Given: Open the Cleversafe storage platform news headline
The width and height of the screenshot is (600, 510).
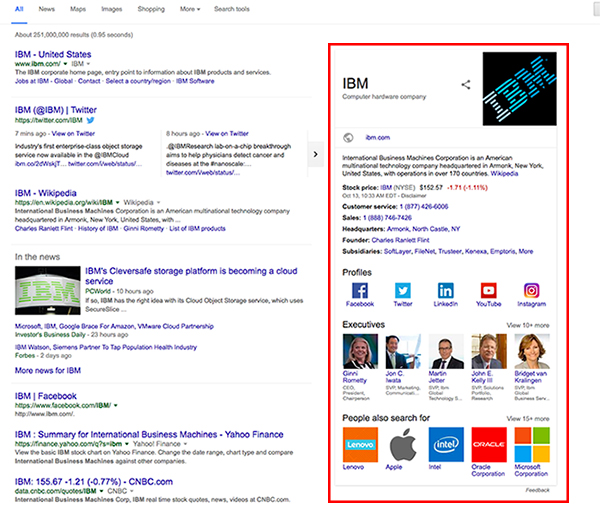Looking at the screenshot, I should click(x=191, y=276).
